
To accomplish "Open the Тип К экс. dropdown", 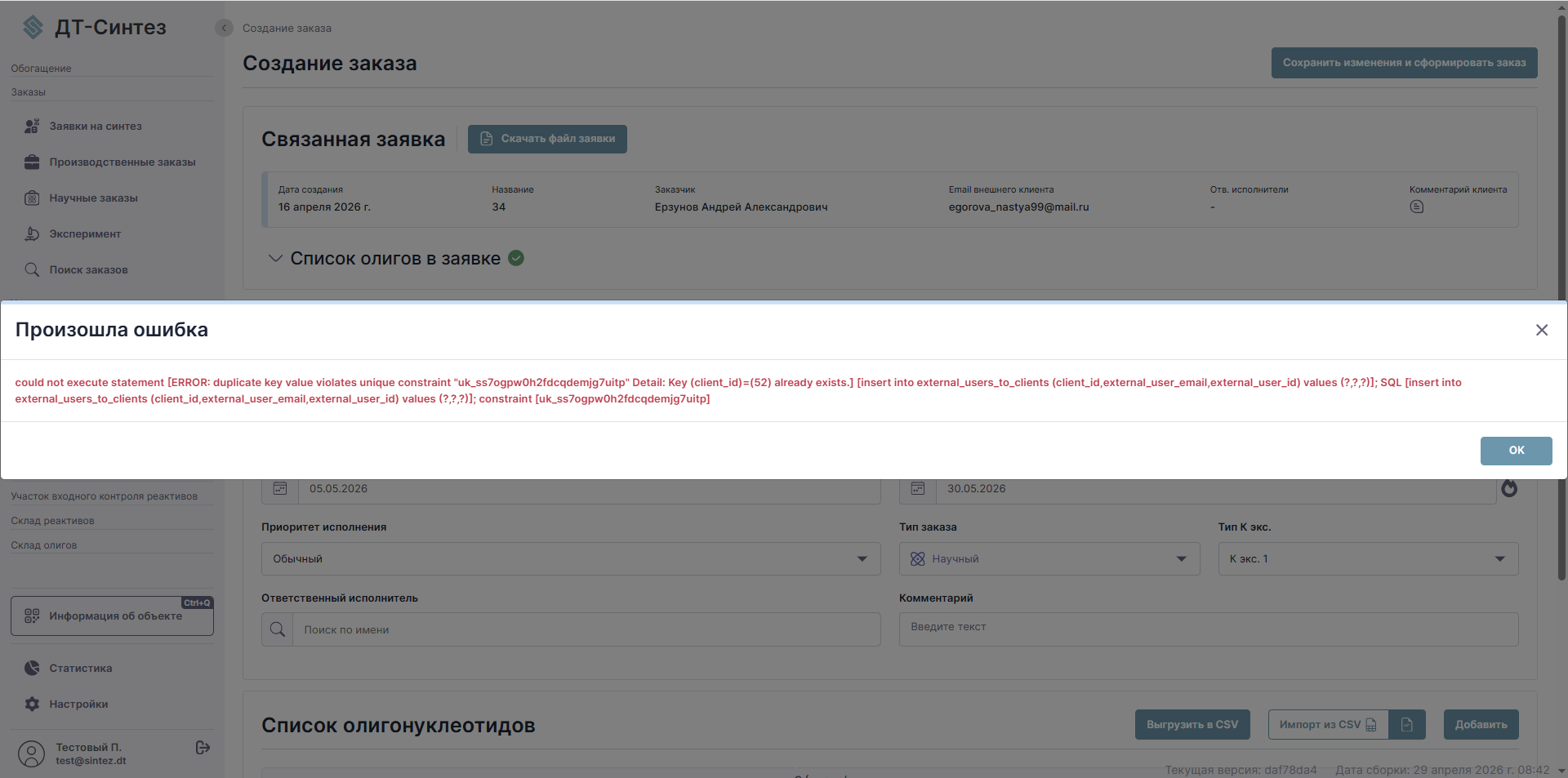I will pos(1368,559).
